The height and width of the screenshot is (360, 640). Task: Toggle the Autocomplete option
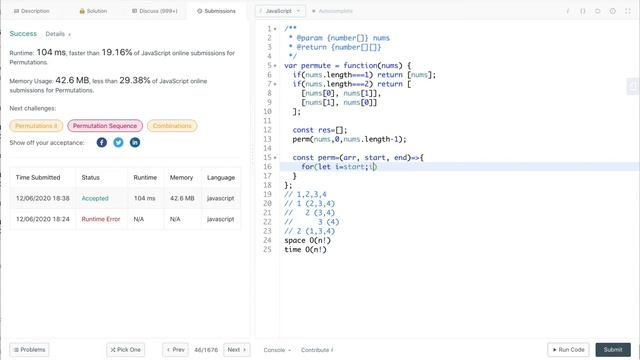point(332,11)
